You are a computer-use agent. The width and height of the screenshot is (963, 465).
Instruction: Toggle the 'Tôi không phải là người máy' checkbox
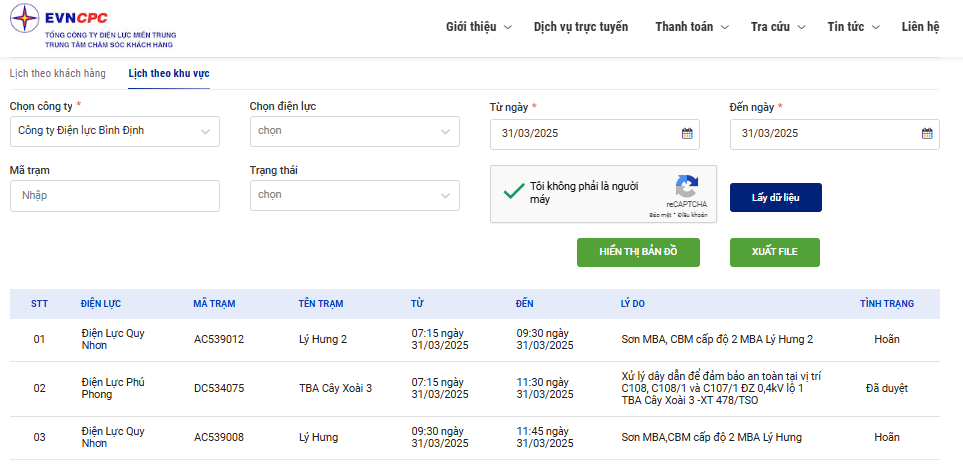coord(514,192)
